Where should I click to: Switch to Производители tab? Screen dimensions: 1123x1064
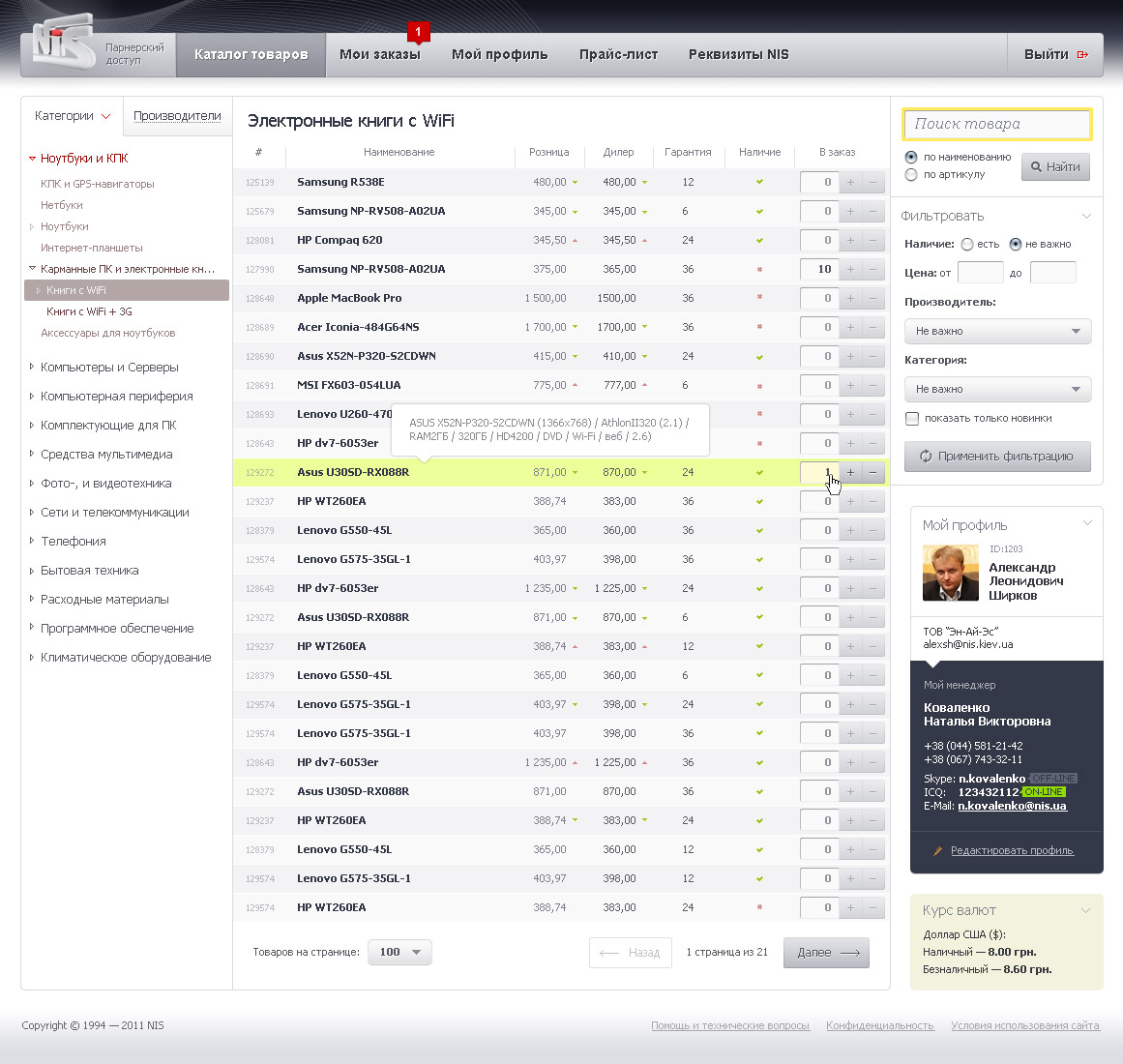click(177, 116)
